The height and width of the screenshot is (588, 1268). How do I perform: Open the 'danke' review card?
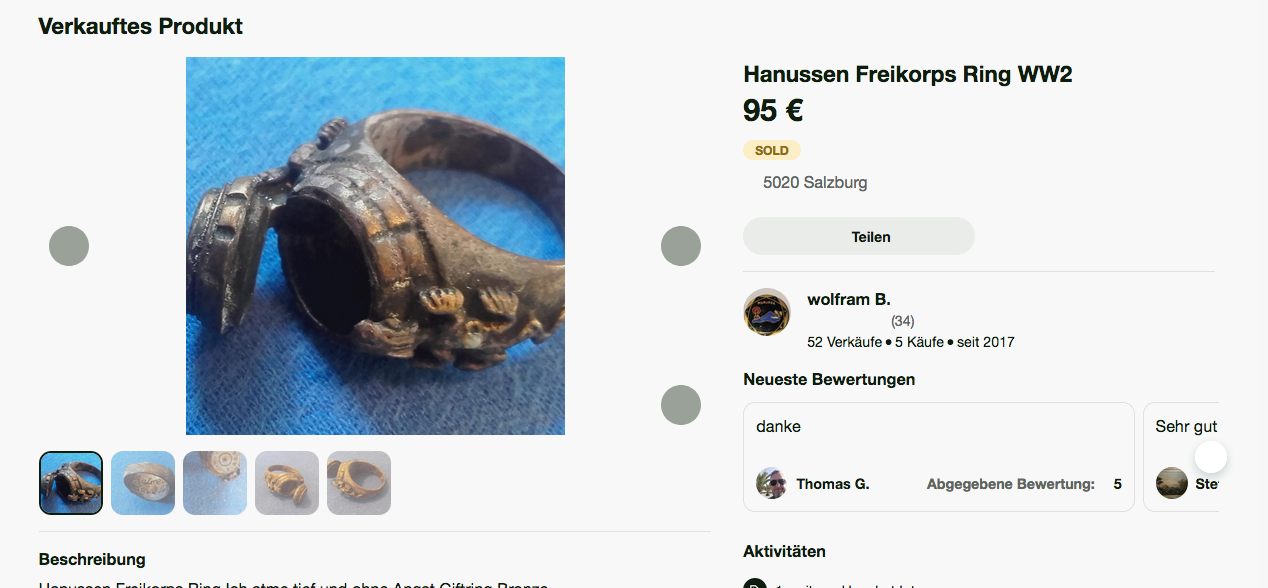pyautogui.click(x=939, y=457)
